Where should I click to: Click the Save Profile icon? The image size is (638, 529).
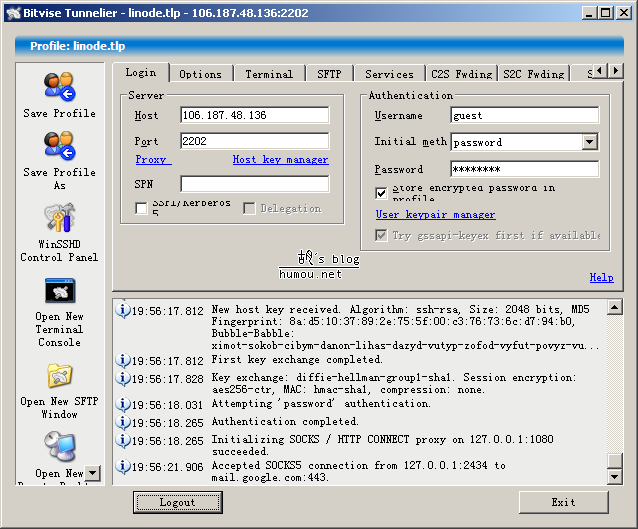[x=59, y=87]
